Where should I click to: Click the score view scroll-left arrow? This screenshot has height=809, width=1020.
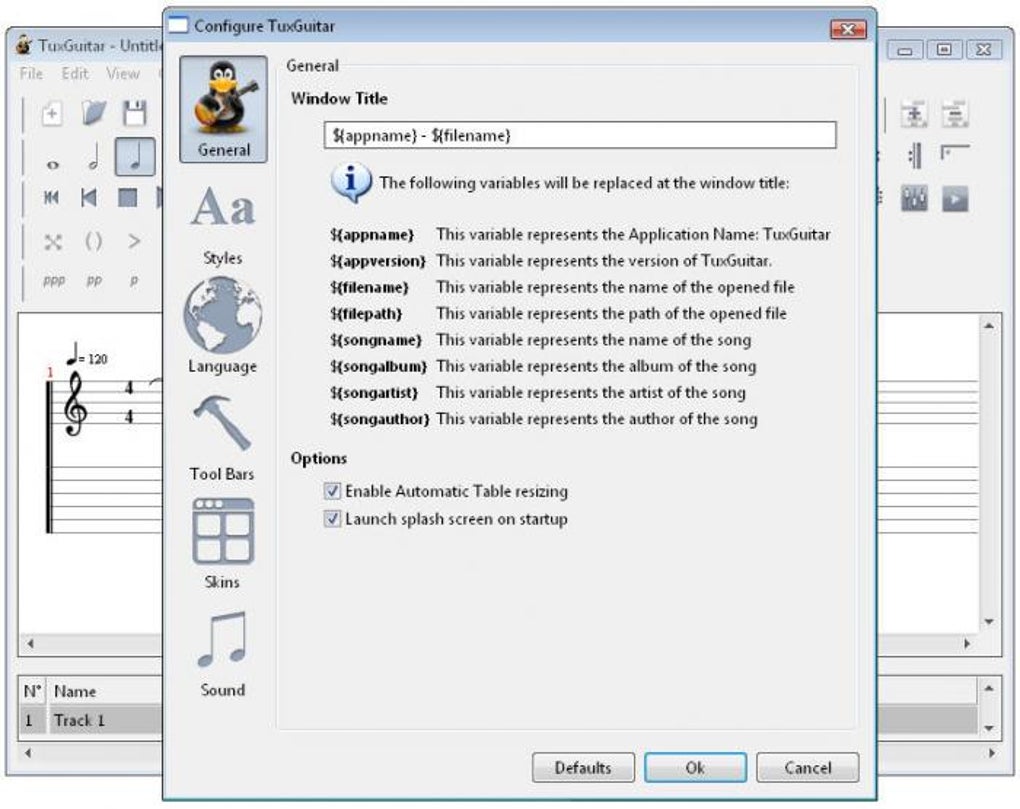[x=30, y=644]
